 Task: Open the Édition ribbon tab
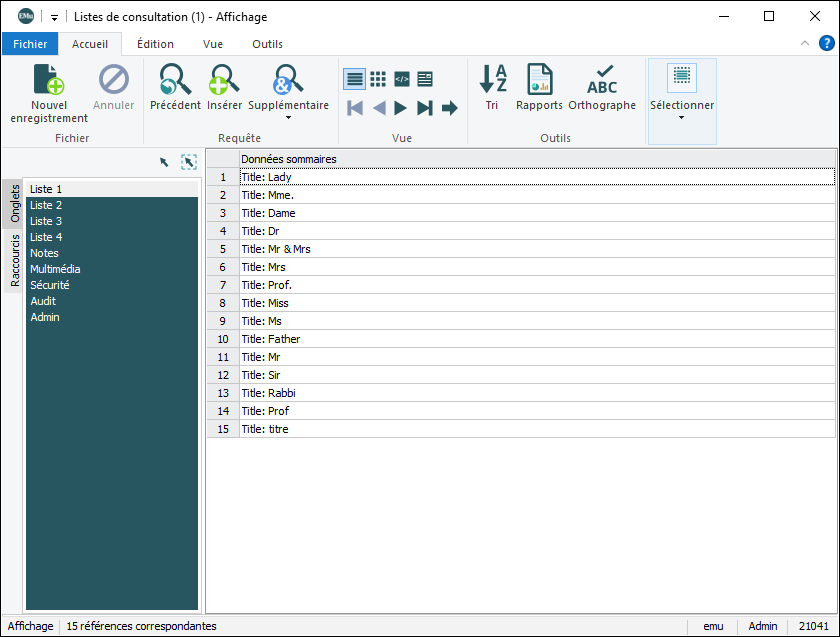[155, 44]
